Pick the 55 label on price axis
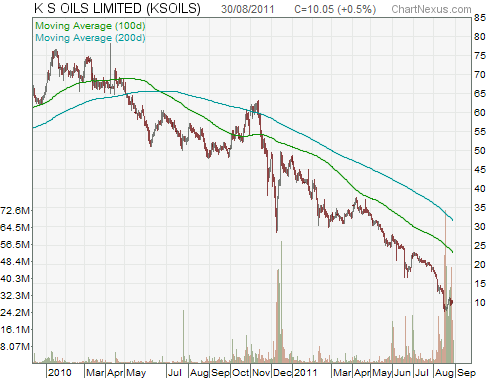The height and width of the screenshot is (378, 498). (x=480, y=132)
